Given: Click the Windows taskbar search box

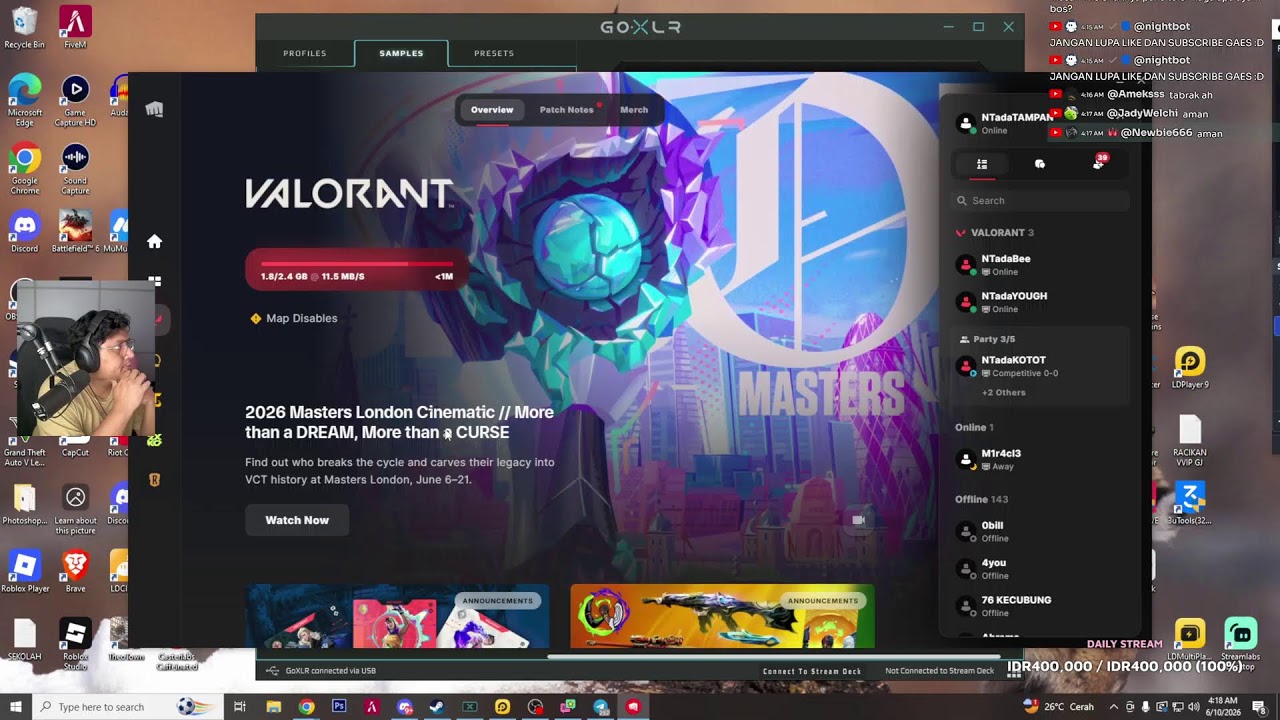Looking at the screenshot, I should tap(130, 707).
